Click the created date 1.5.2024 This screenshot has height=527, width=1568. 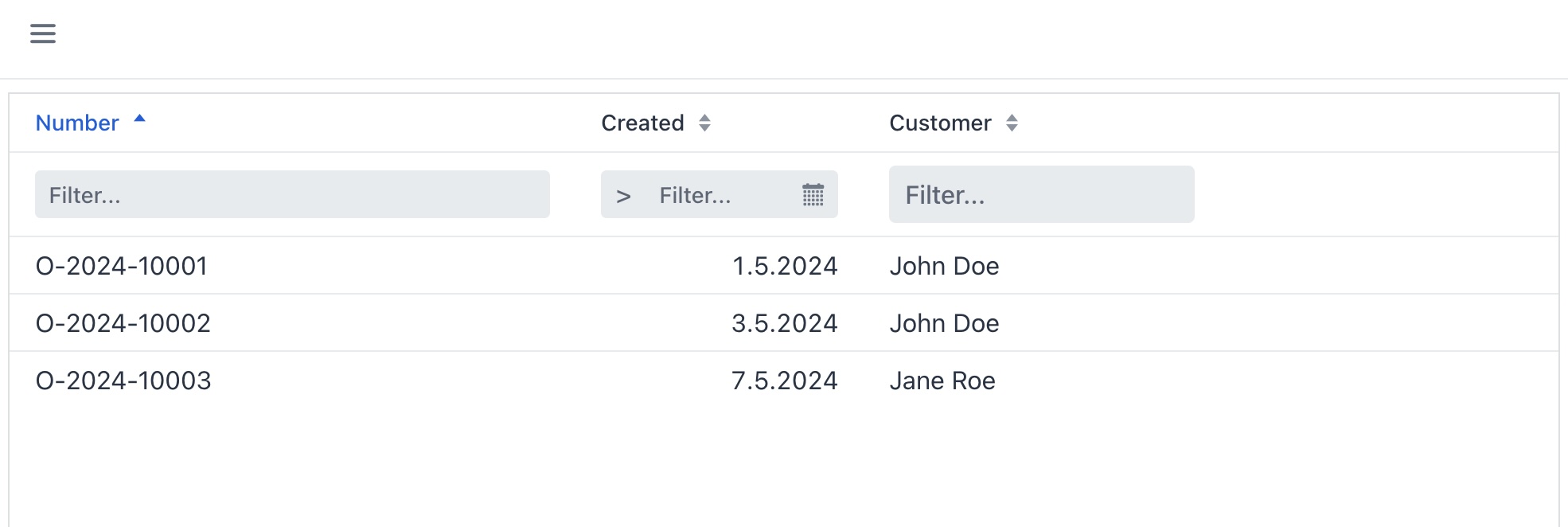[784, 266]
